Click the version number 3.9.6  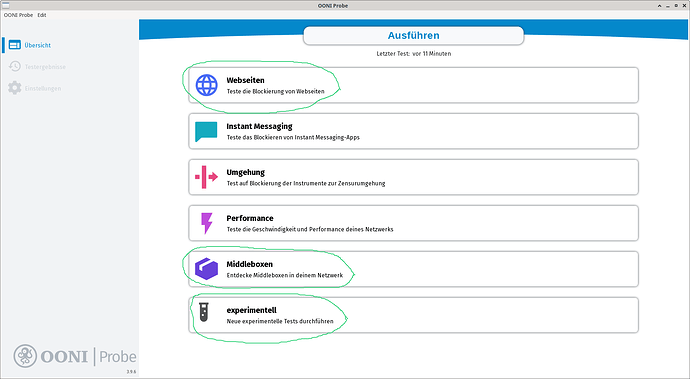(131, 372)
